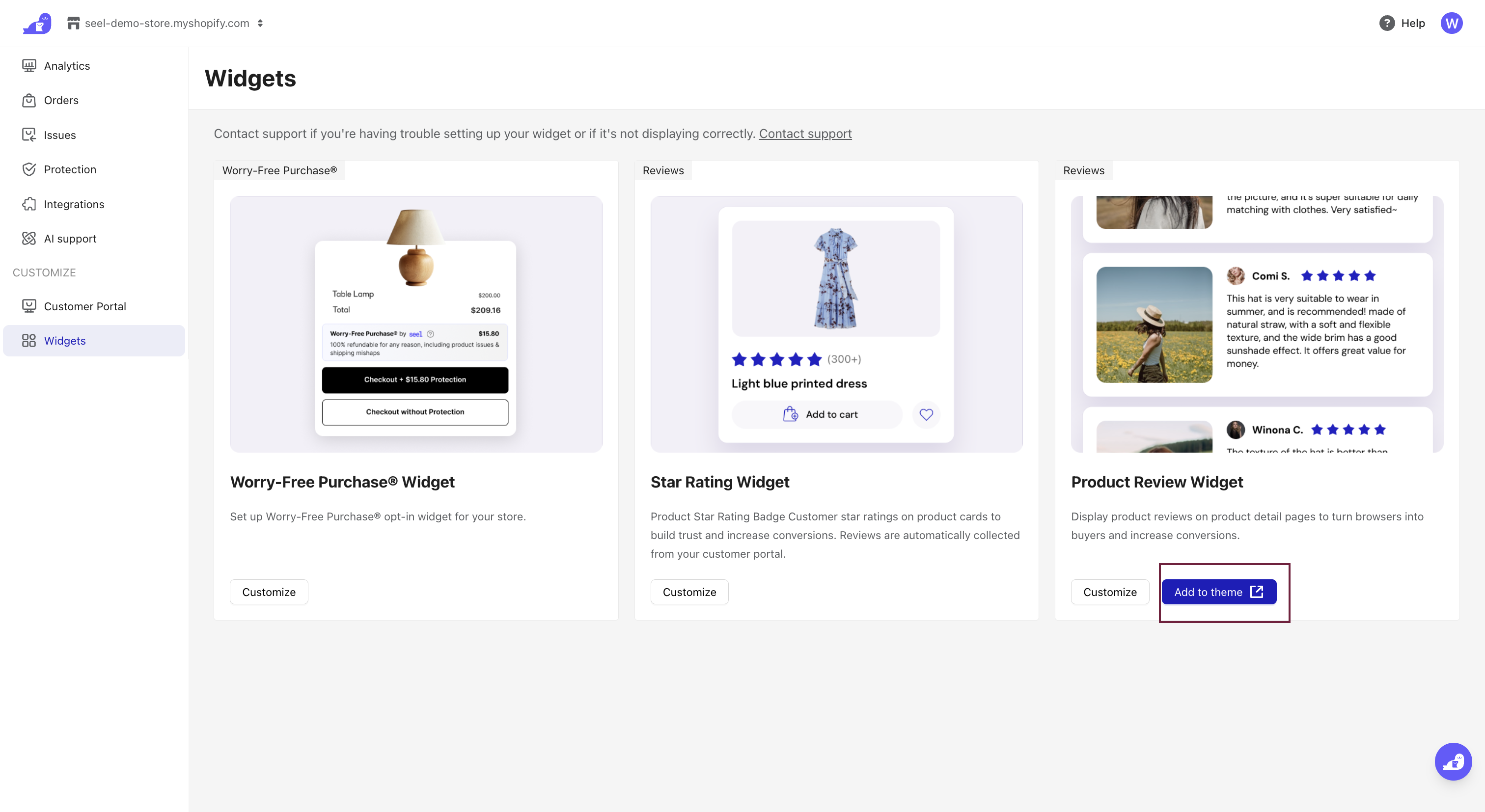Image resolution: width=1485 pixels, height=812 pixels.
Task: Click the Help question mark icon
Action: click(1386, 23)
